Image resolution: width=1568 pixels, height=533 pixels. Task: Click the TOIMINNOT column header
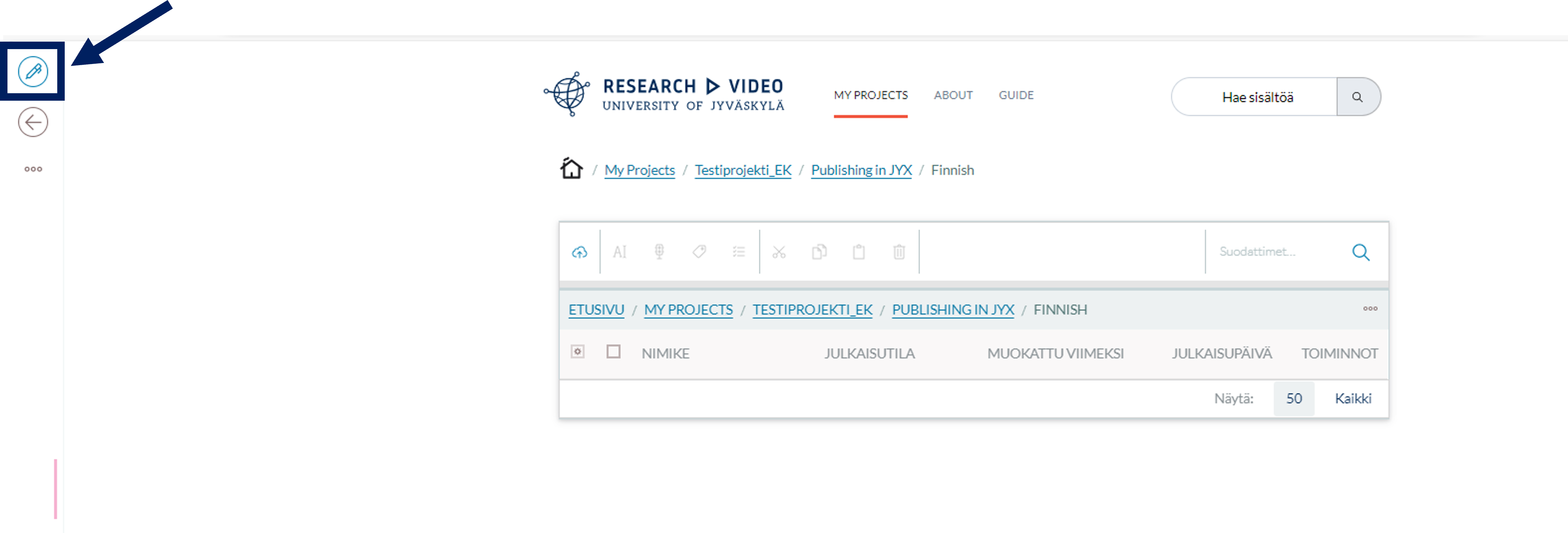coord(1339,353)
